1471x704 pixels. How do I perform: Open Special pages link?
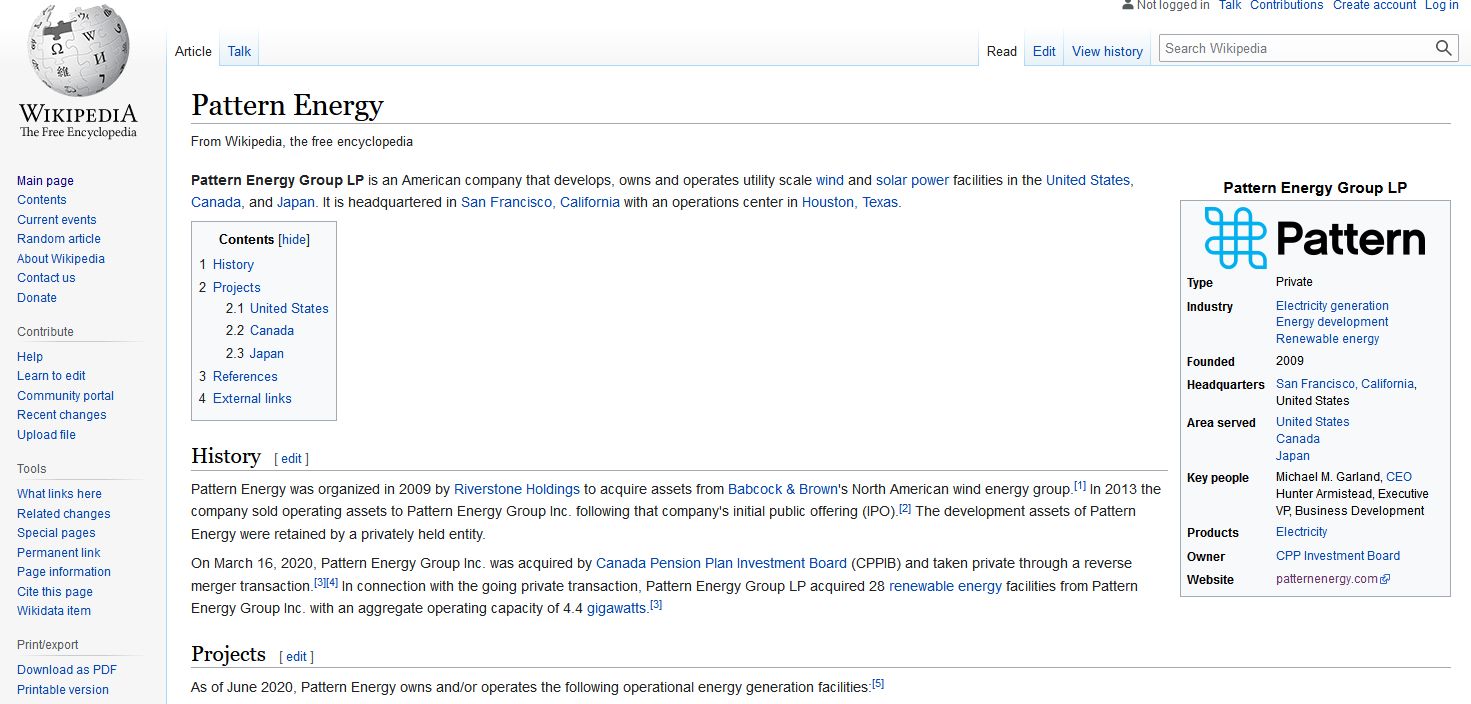pos(56,533)
